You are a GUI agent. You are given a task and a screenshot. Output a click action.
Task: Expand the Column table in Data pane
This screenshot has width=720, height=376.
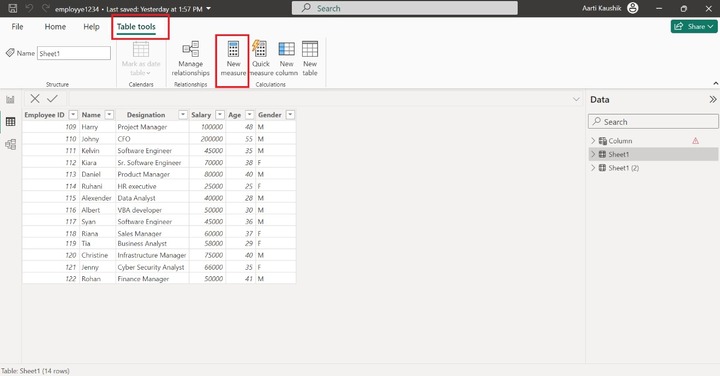click(593, 141)
